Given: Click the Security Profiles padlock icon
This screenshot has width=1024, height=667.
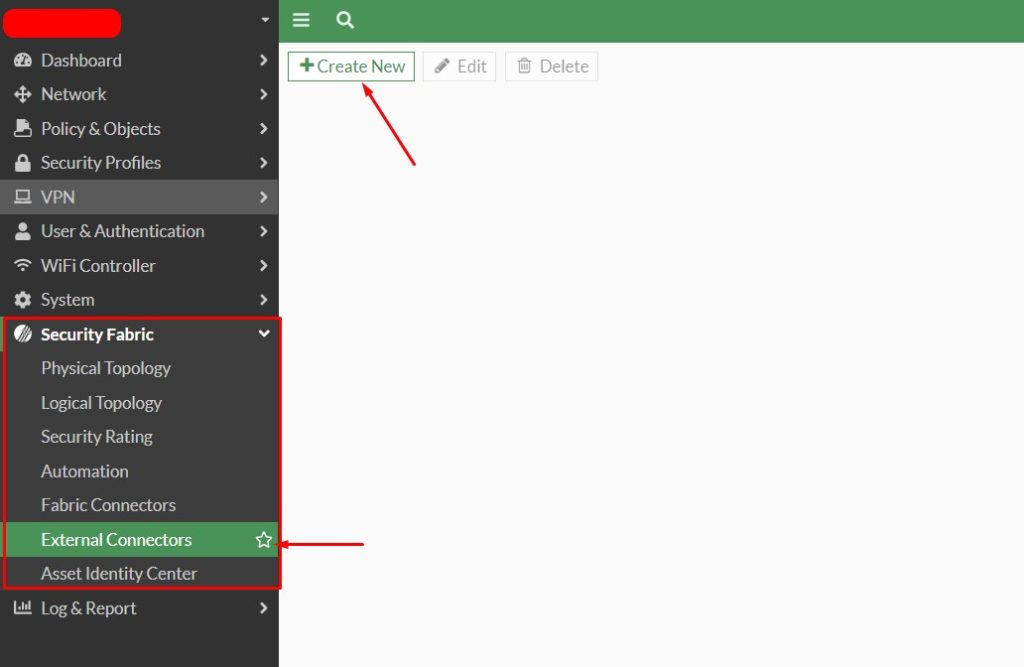Looking at the screenshot, I should click(x=22, y=163).
